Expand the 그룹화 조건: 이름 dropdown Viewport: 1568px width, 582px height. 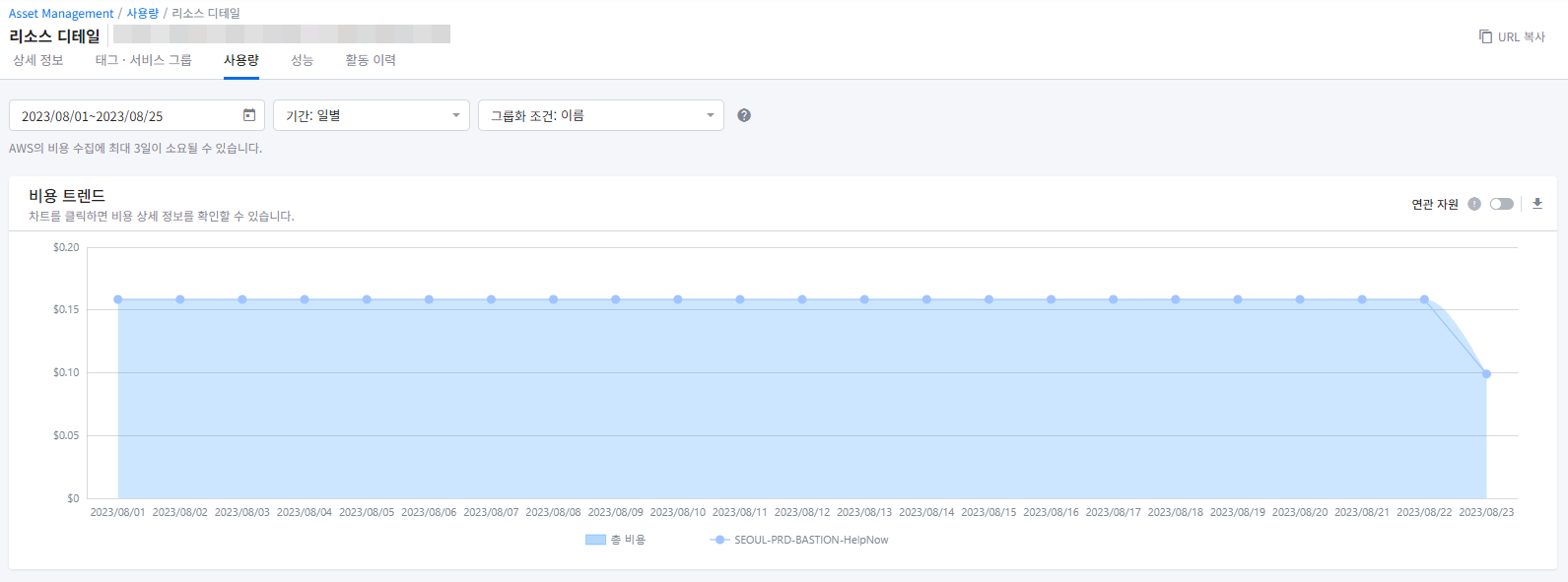[600, 115]
